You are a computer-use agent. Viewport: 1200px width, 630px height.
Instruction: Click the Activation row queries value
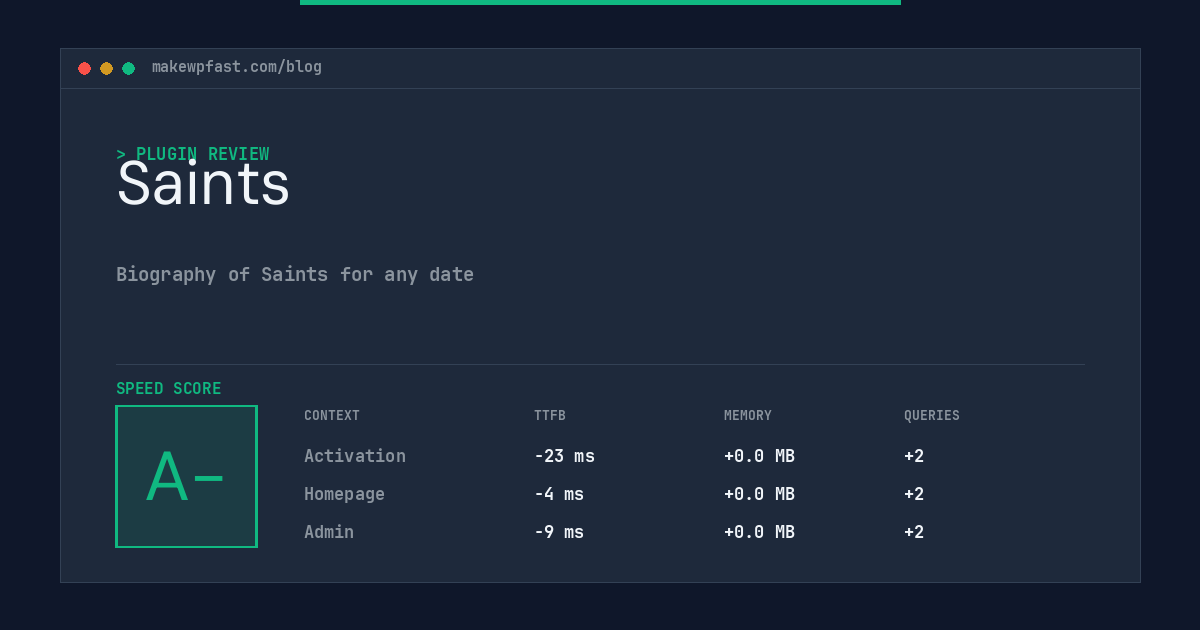pyautogui.click(x=914, y=456)
